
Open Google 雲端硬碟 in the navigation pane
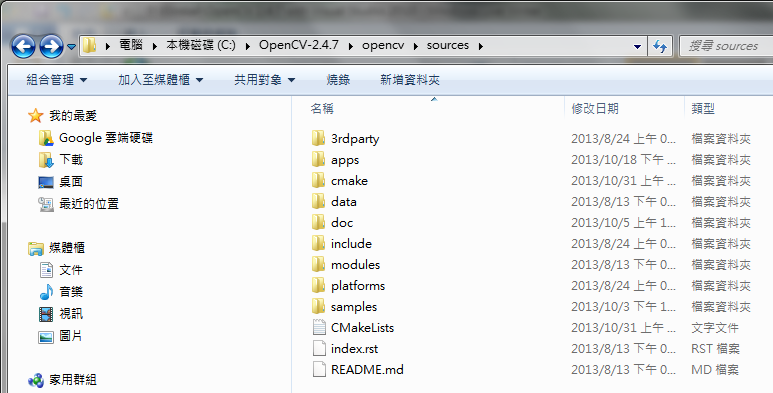tap(105, 138)
